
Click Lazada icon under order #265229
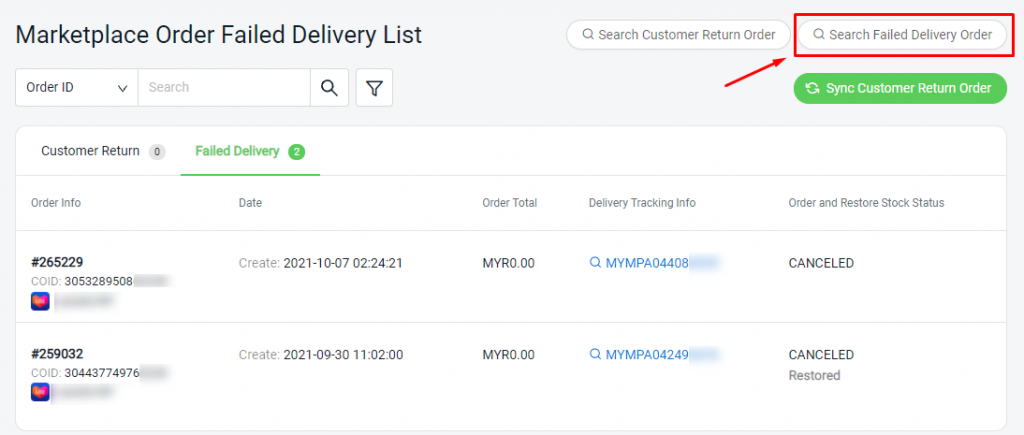tap(40, 301)
